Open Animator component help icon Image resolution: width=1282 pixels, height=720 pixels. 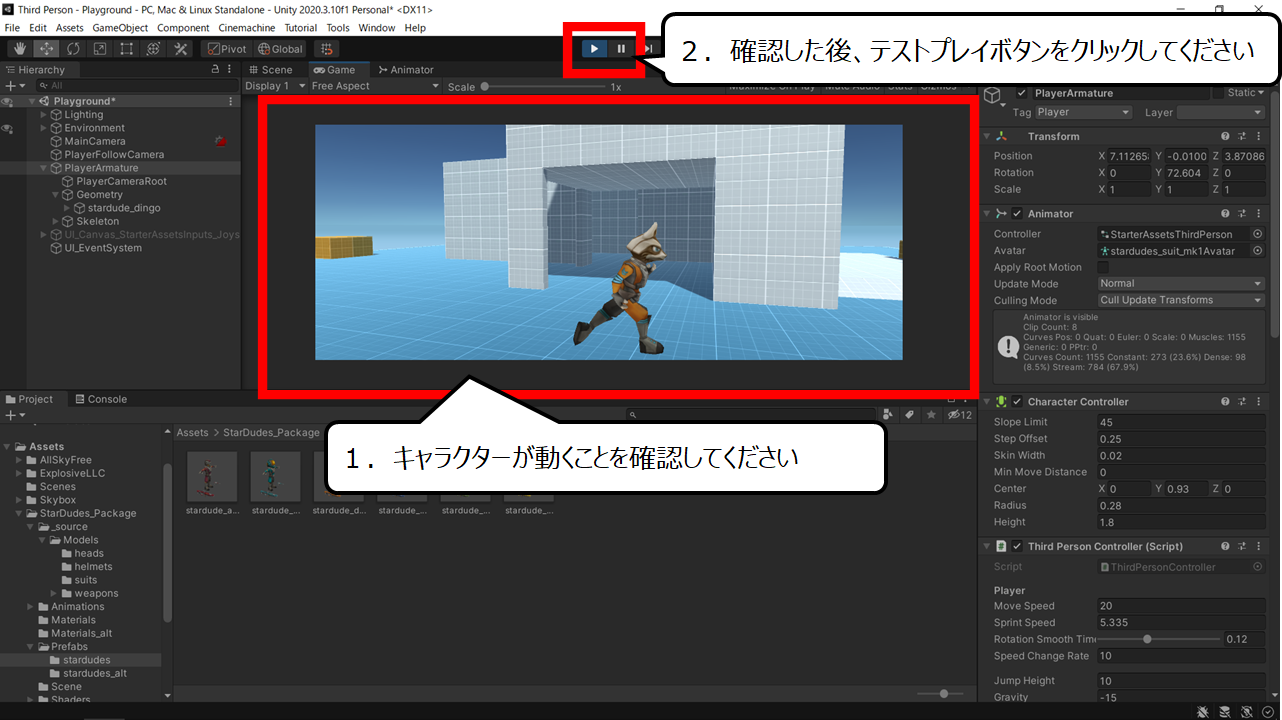[1225, 213]
